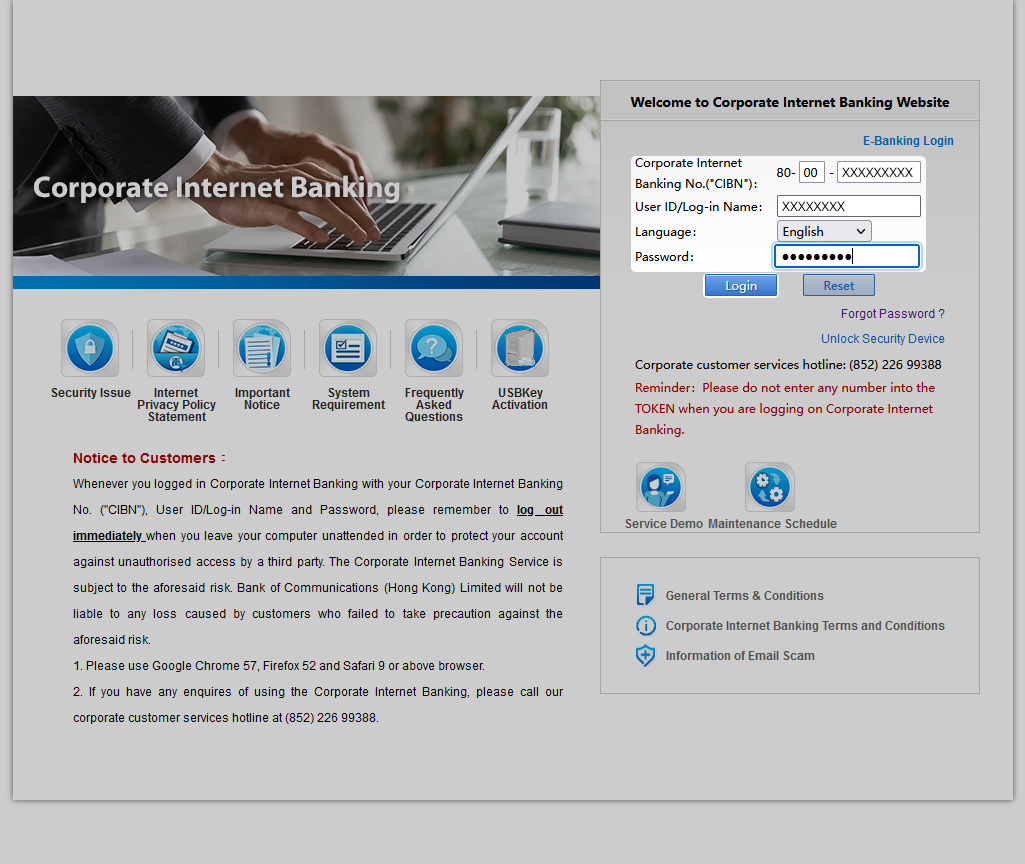Click the Information of Email Scam icon
The width and height of the screenshot is (1025, 864).
point(646,656)
